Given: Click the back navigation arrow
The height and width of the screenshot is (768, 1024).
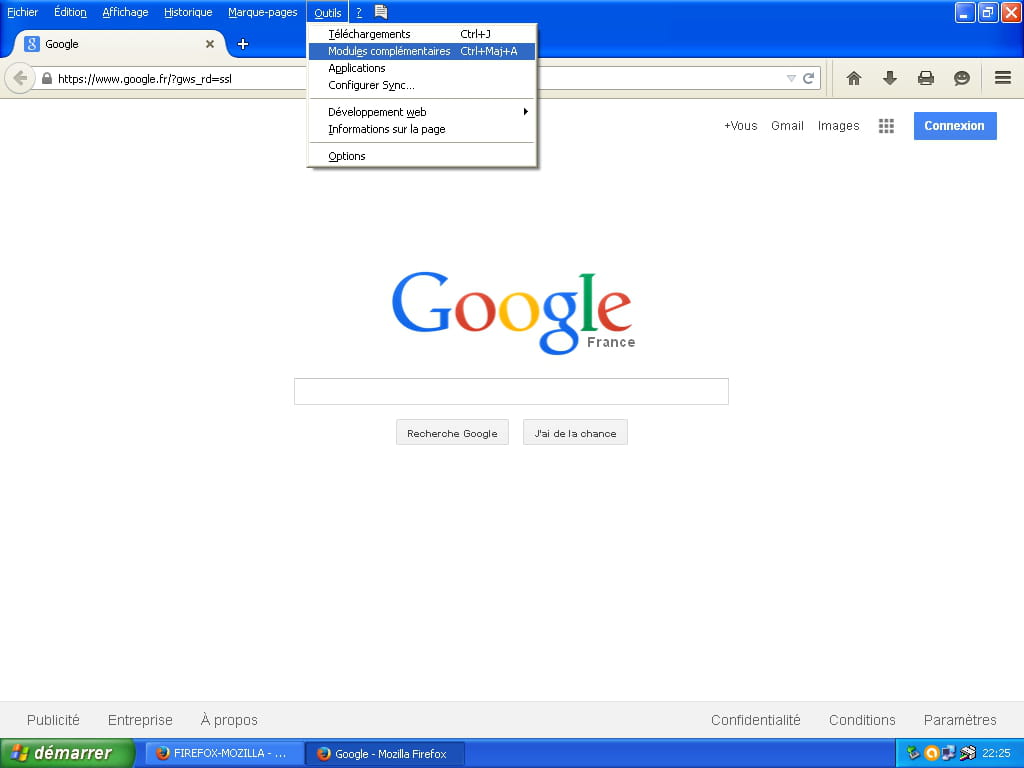Looking at the screenshot, I should coord(19,78).
